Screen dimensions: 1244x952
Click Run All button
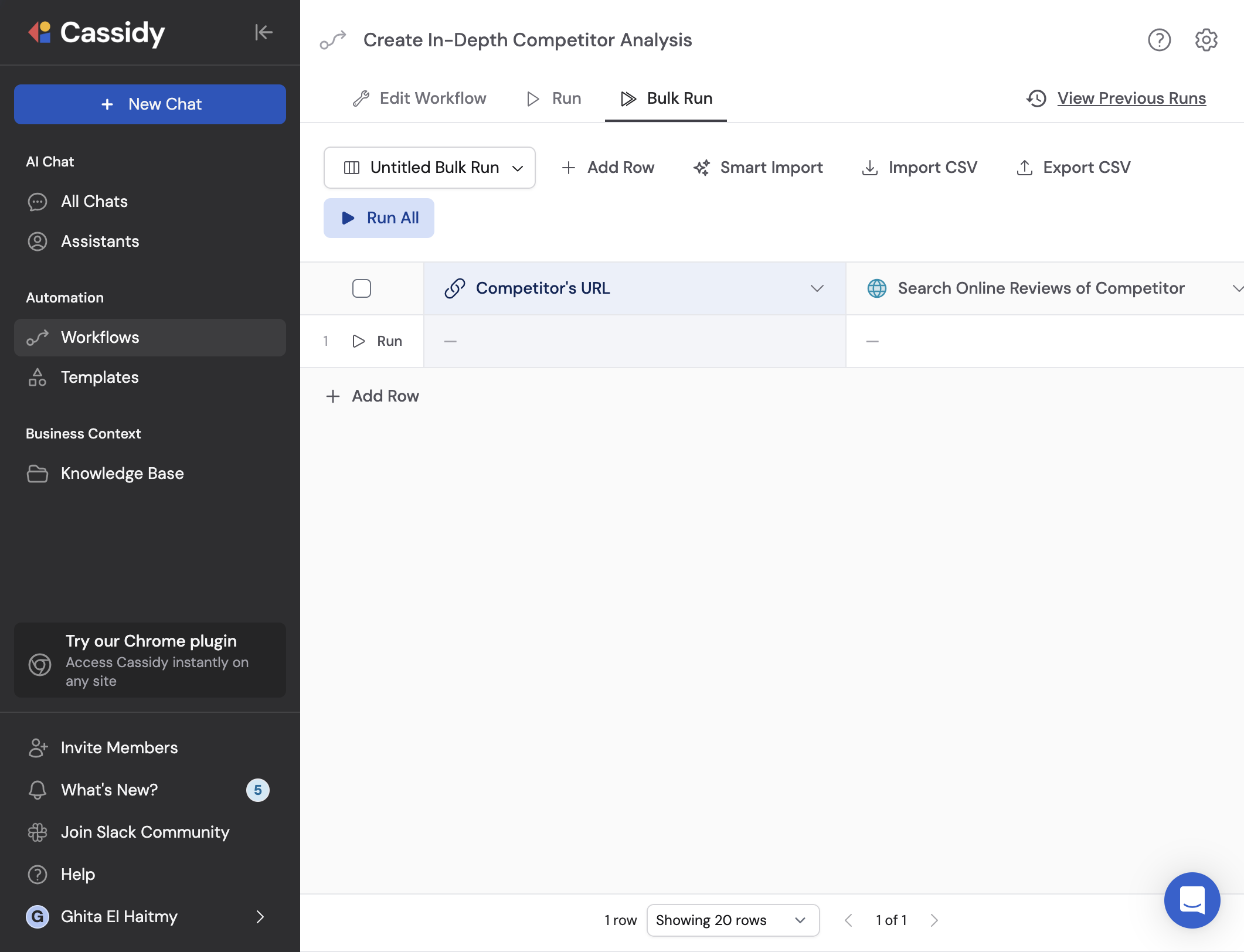coord(379,218)
